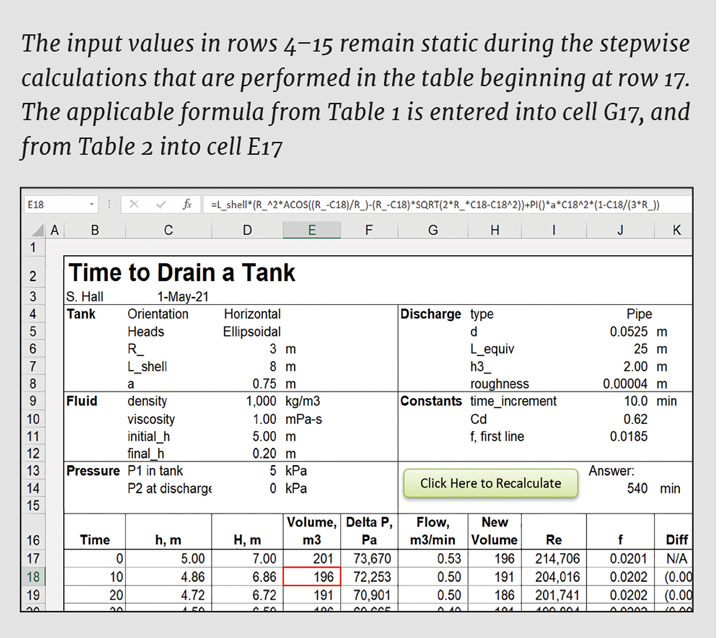Viewport: 720px width, 638px height.
Task: Click the Select All corner triangle
Action: tap(36, 231)
